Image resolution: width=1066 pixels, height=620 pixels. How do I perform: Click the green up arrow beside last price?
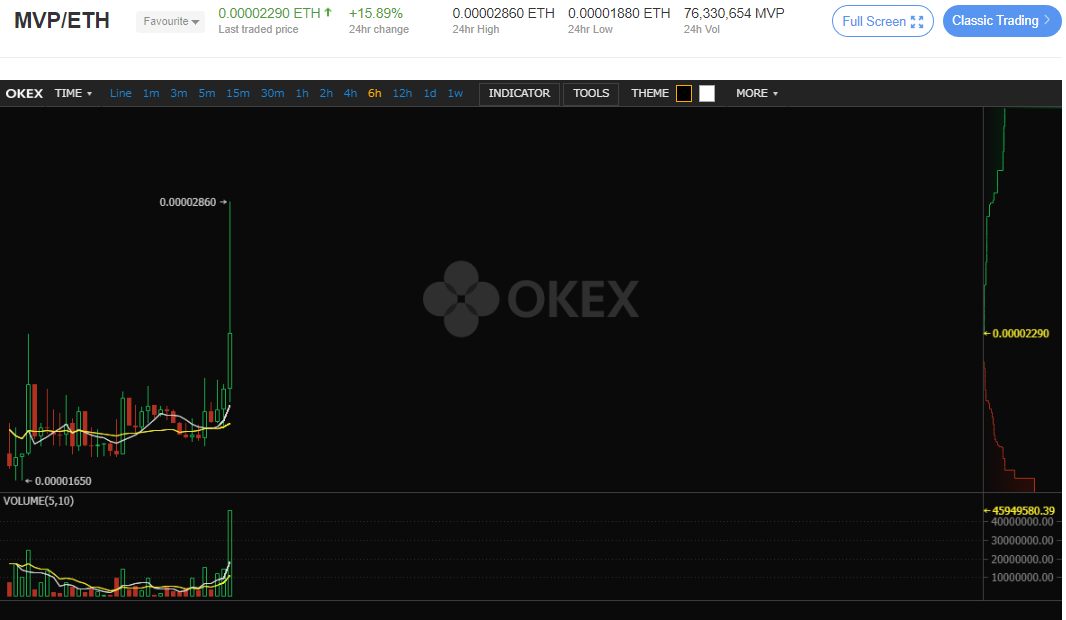pyautogui.click(x=328, y=13)
